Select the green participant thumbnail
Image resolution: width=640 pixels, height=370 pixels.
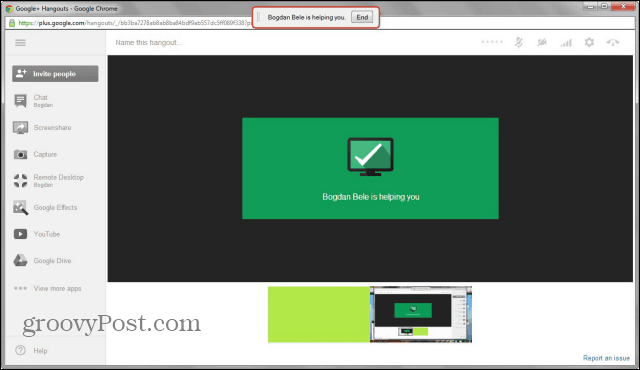coord(319,315)
